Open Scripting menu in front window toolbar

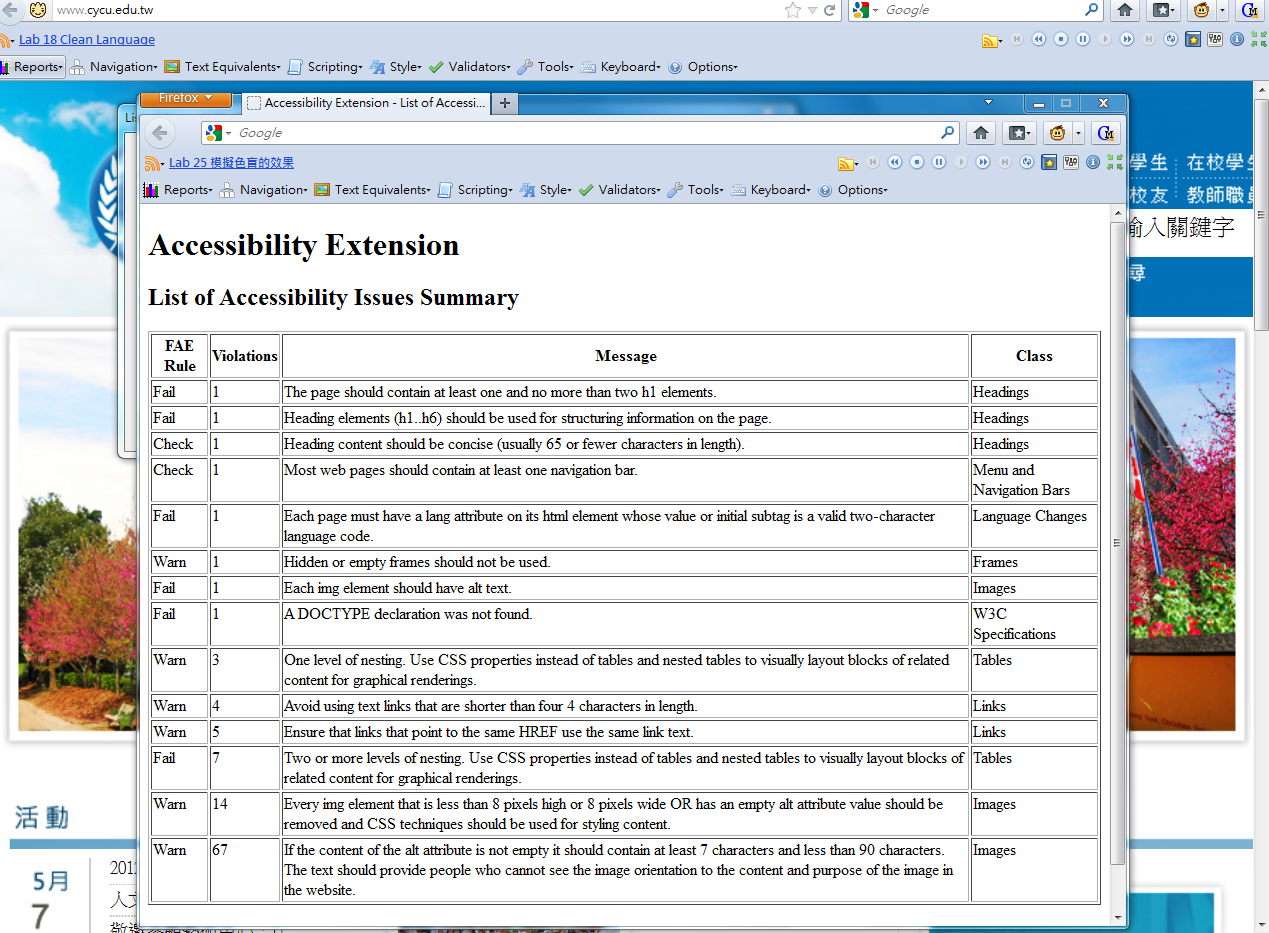click(475, 190)
